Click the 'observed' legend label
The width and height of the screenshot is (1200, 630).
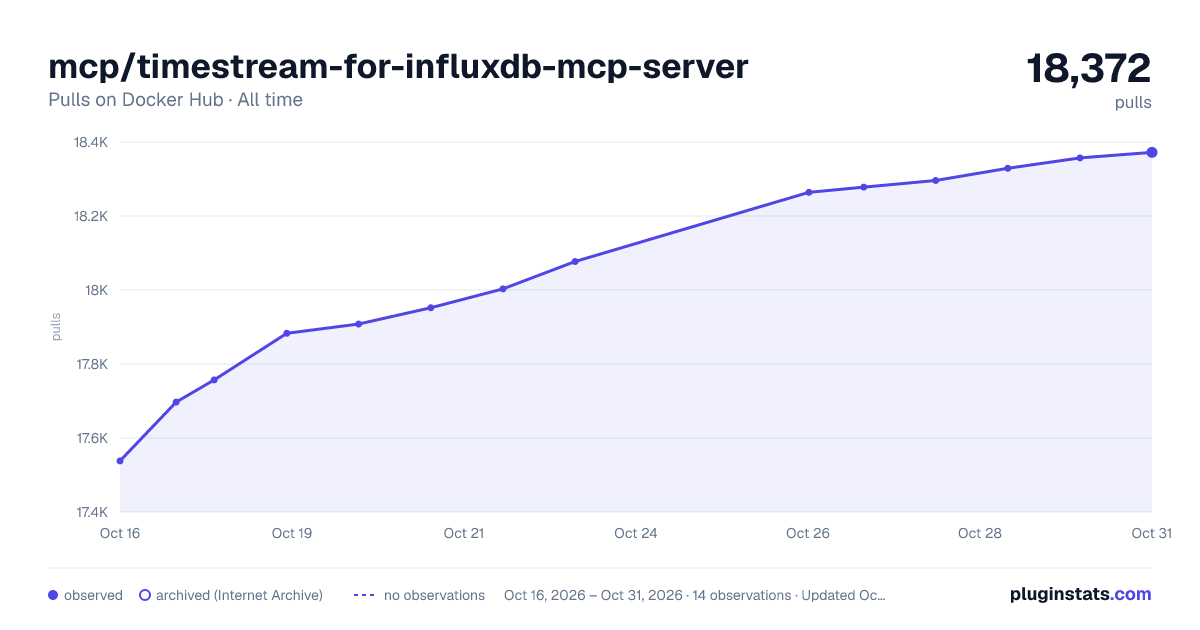[x=93, y=595]
